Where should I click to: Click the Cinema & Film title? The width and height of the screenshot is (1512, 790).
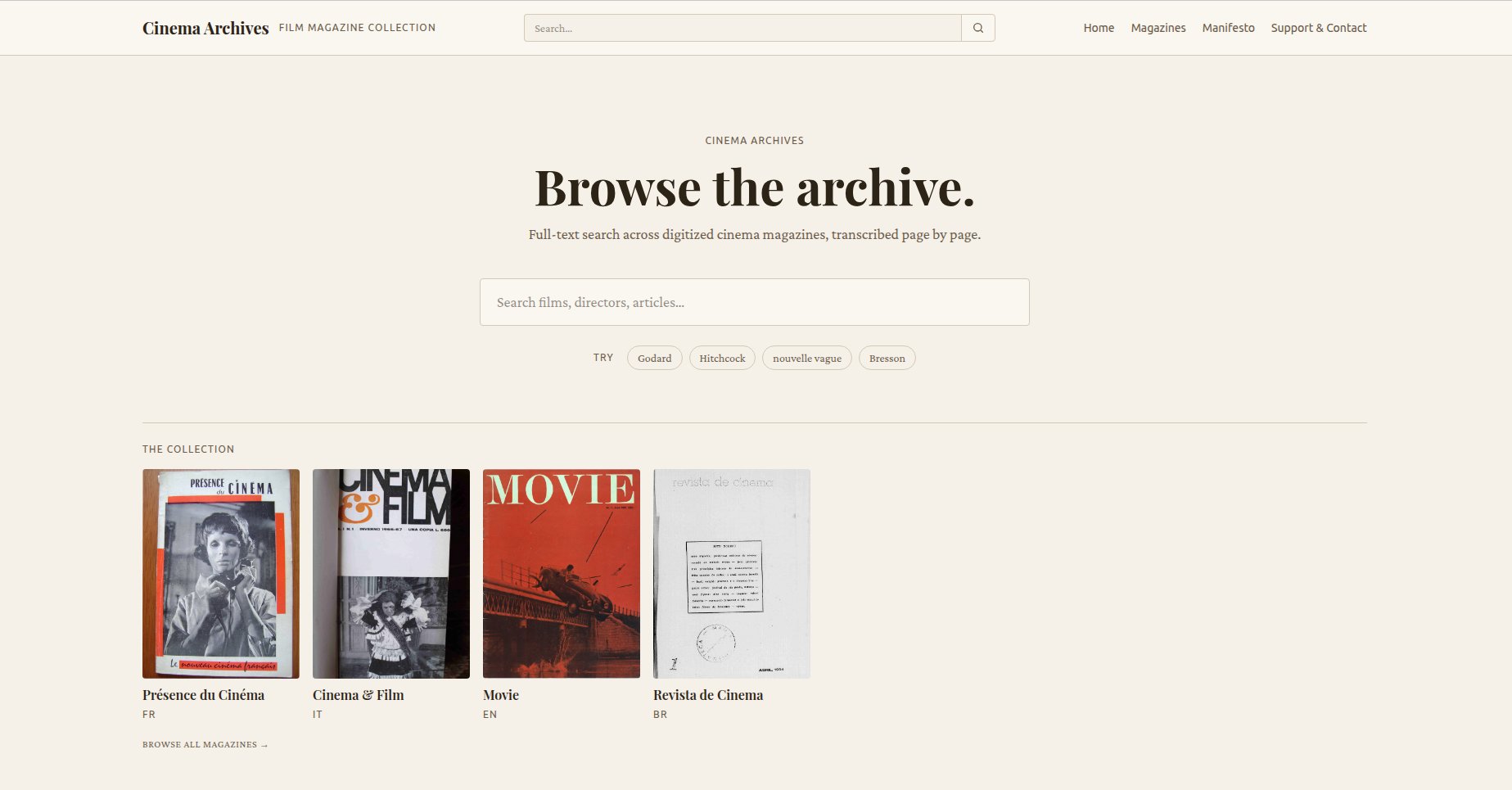coord(358,695)
